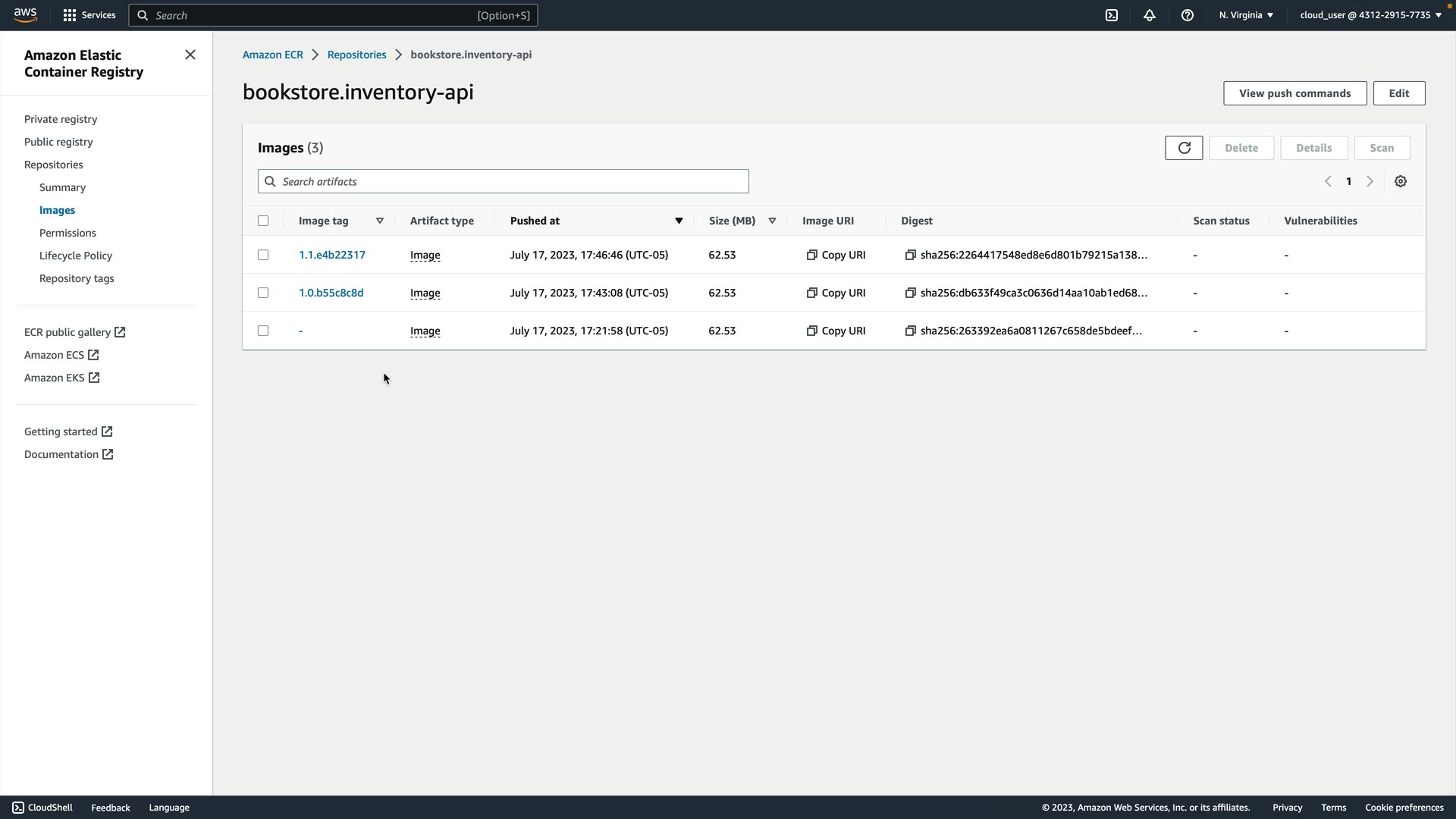Click View push commands button
Image resolution: width=1456 pixels, height=819 pixels.
point(1294,93)
